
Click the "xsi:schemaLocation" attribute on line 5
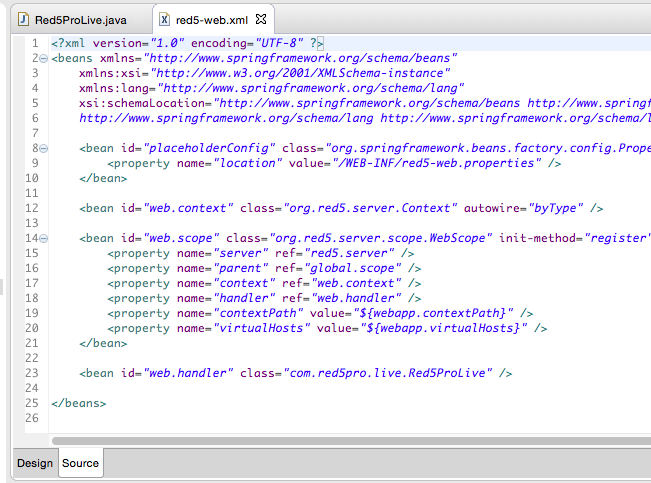coord(142,103)
